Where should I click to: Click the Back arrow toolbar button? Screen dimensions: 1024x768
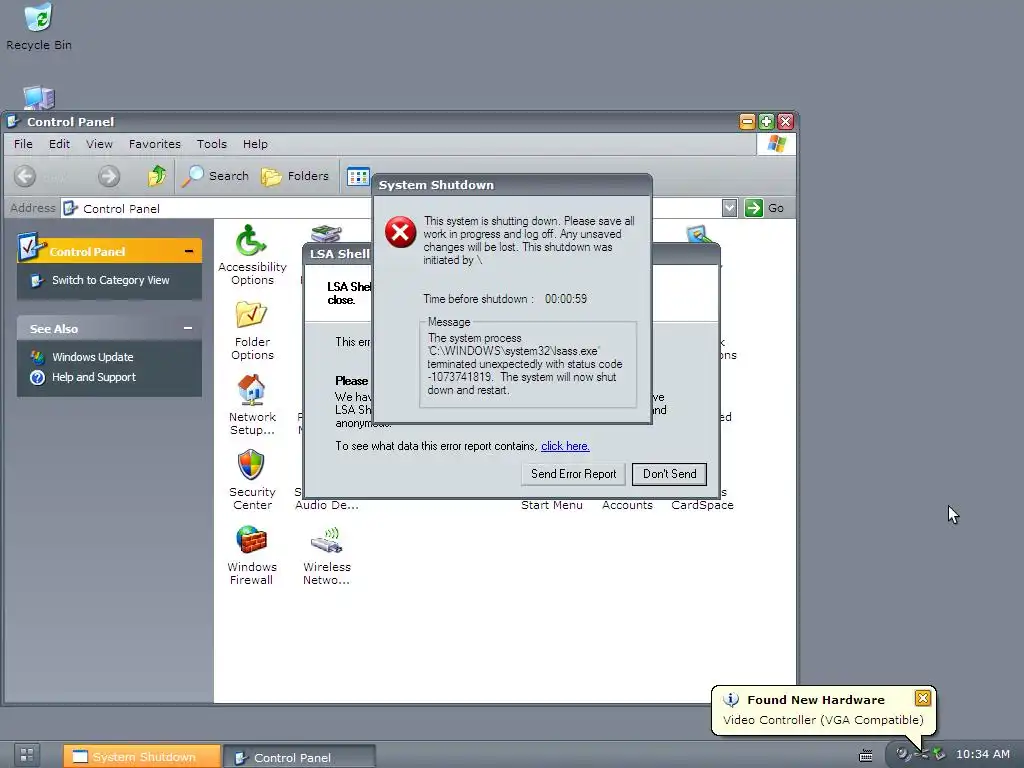click(25, 176)
